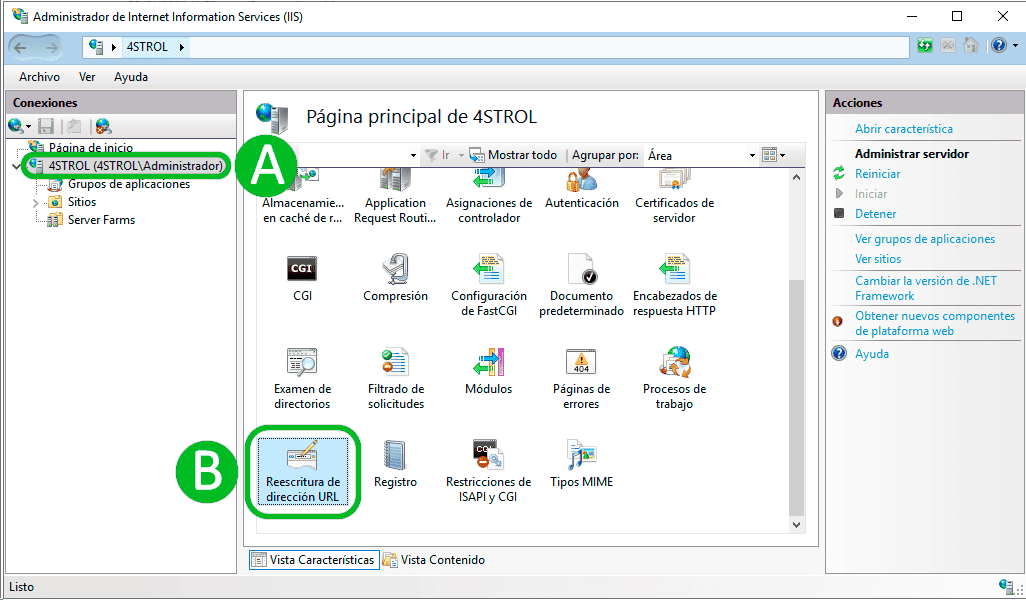Viewport: 1026px width, 600px height.
Task: Click Detener server action
Action: point(876,214)
